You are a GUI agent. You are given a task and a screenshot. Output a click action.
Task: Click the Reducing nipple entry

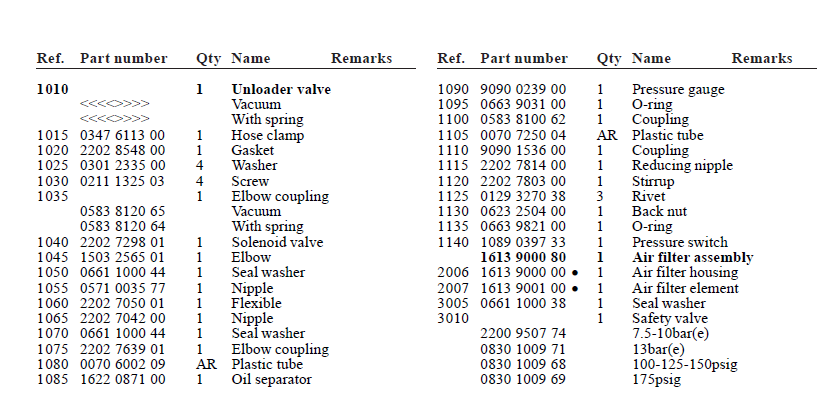[682, 165]
